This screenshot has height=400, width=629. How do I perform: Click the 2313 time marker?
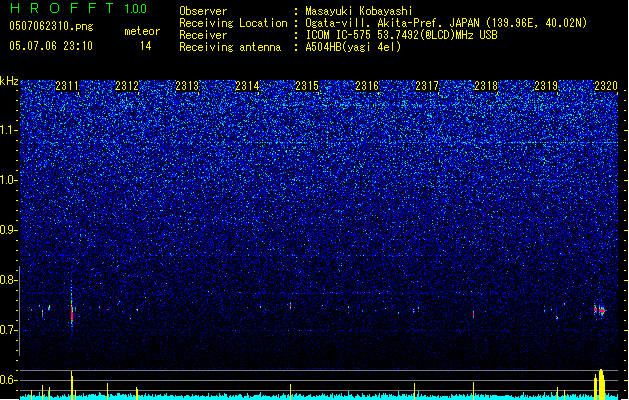(187, 86)
